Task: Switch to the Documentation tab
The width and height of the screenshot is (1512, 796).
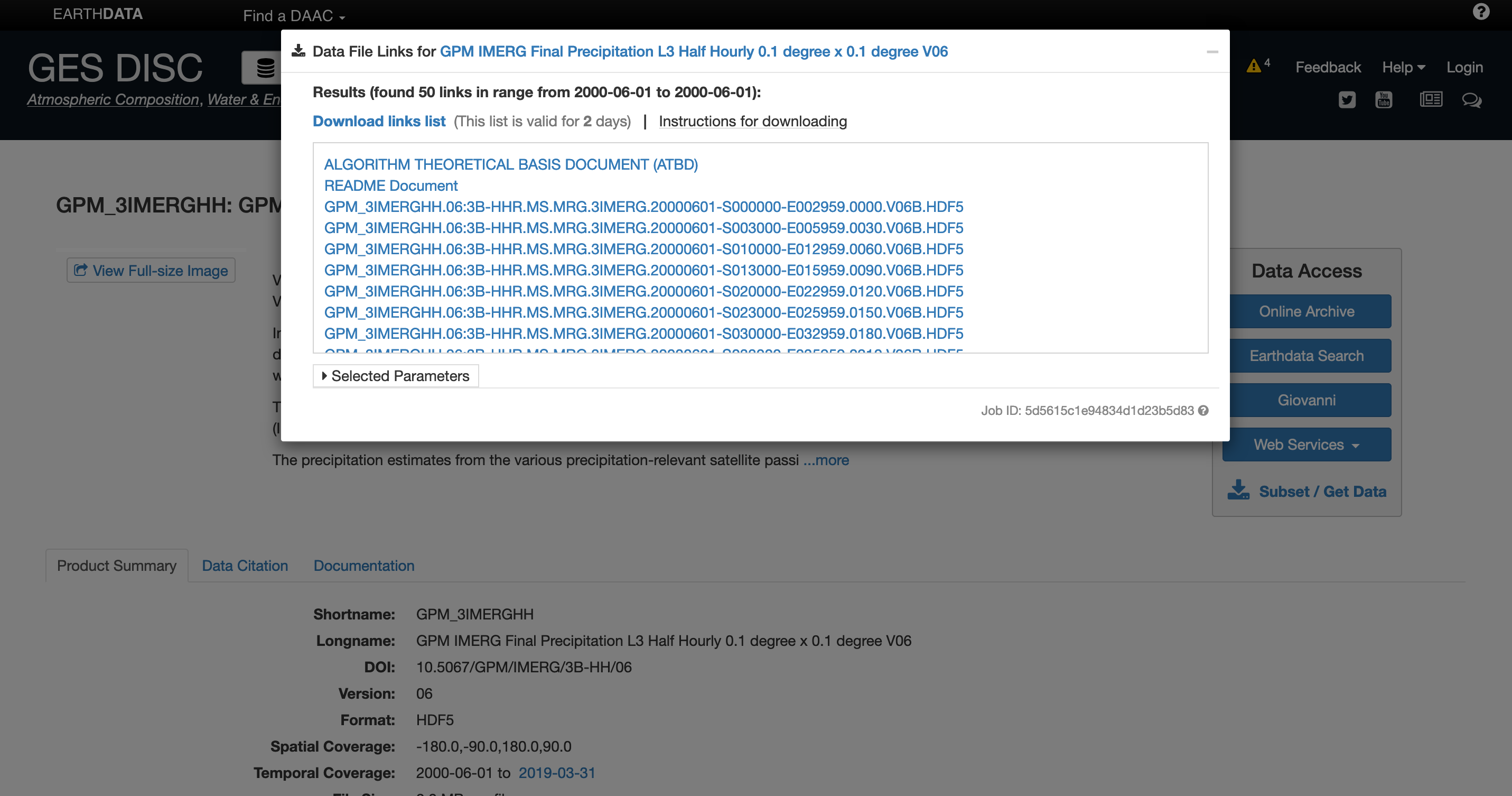Action: 364,566
